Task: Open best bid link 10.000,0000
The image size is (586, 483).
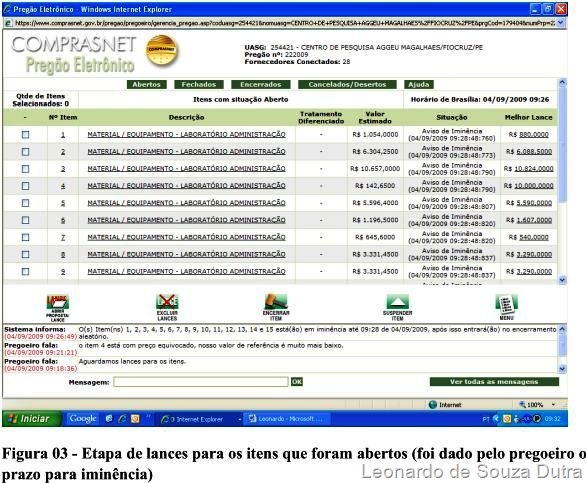Action: (534, 186)
